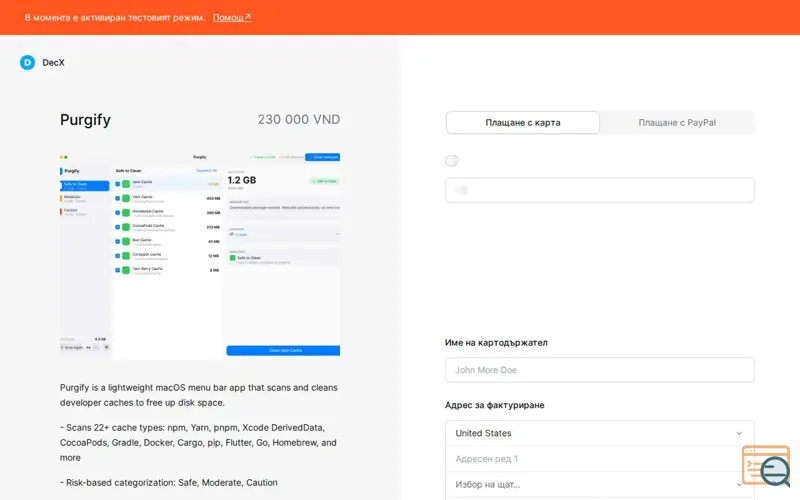This screenshot has width=800, height=500.
Task: Click the page inspector icon in corner
Action: coord(766,466)
